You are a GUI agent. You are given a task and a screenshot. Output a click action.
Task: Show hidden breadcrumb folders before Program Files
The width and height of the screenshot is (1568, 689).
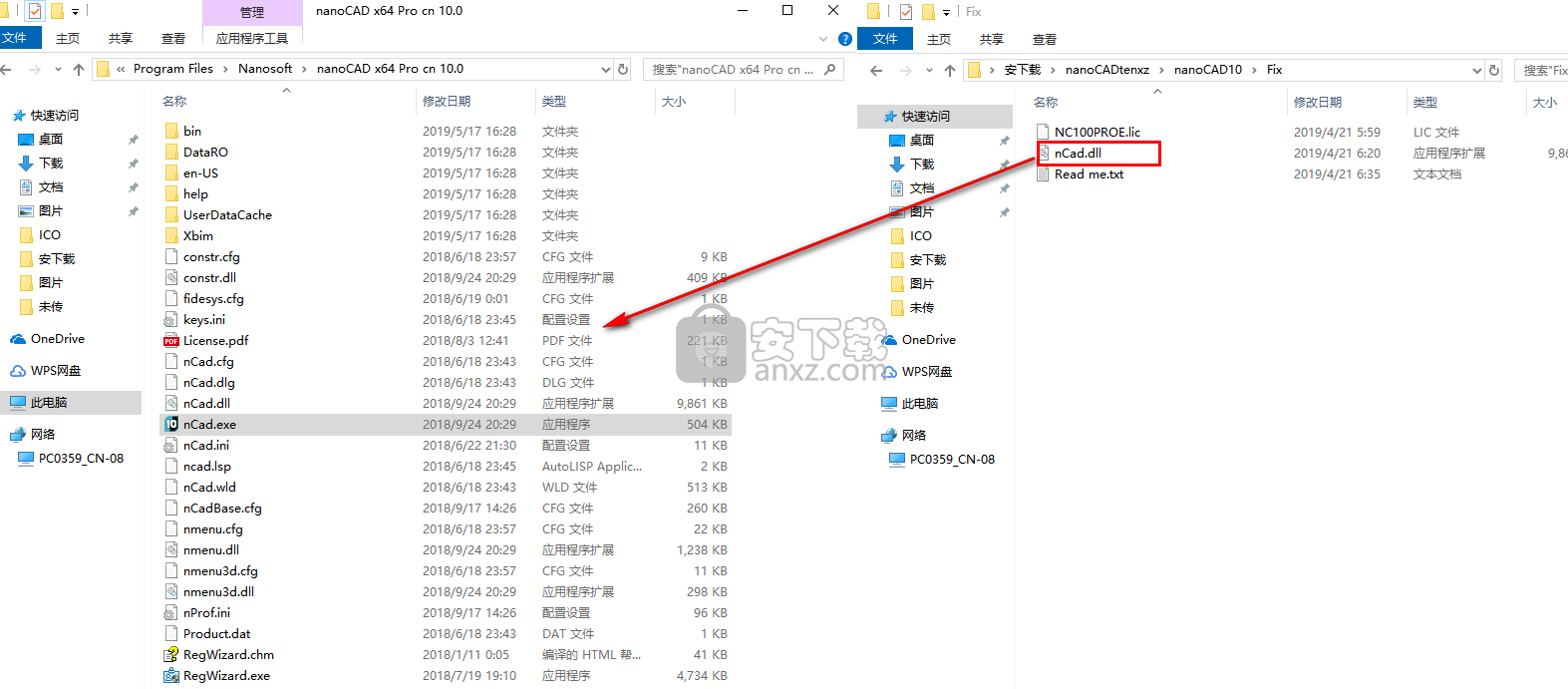click(121, 70)
